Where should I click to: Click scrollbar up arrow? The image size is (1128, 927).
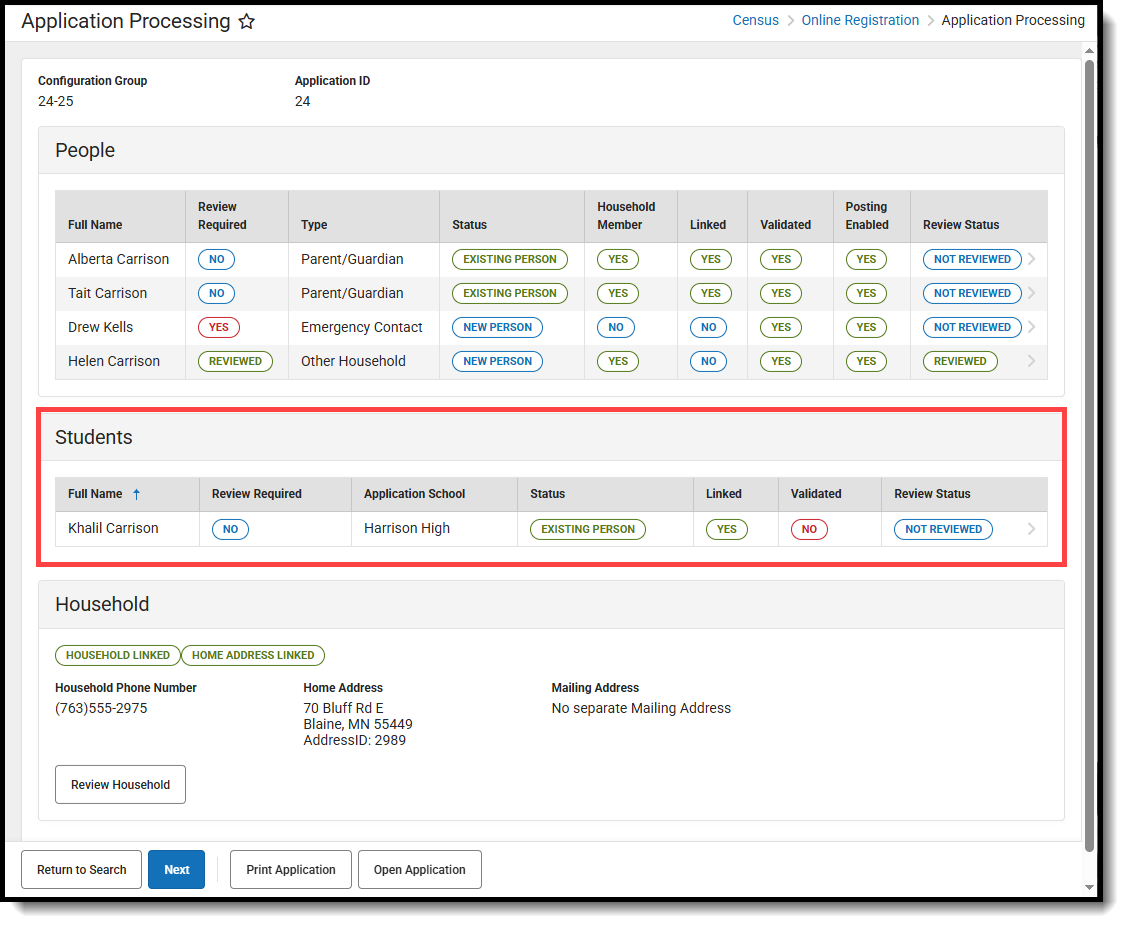click(x=1089, y=50)
